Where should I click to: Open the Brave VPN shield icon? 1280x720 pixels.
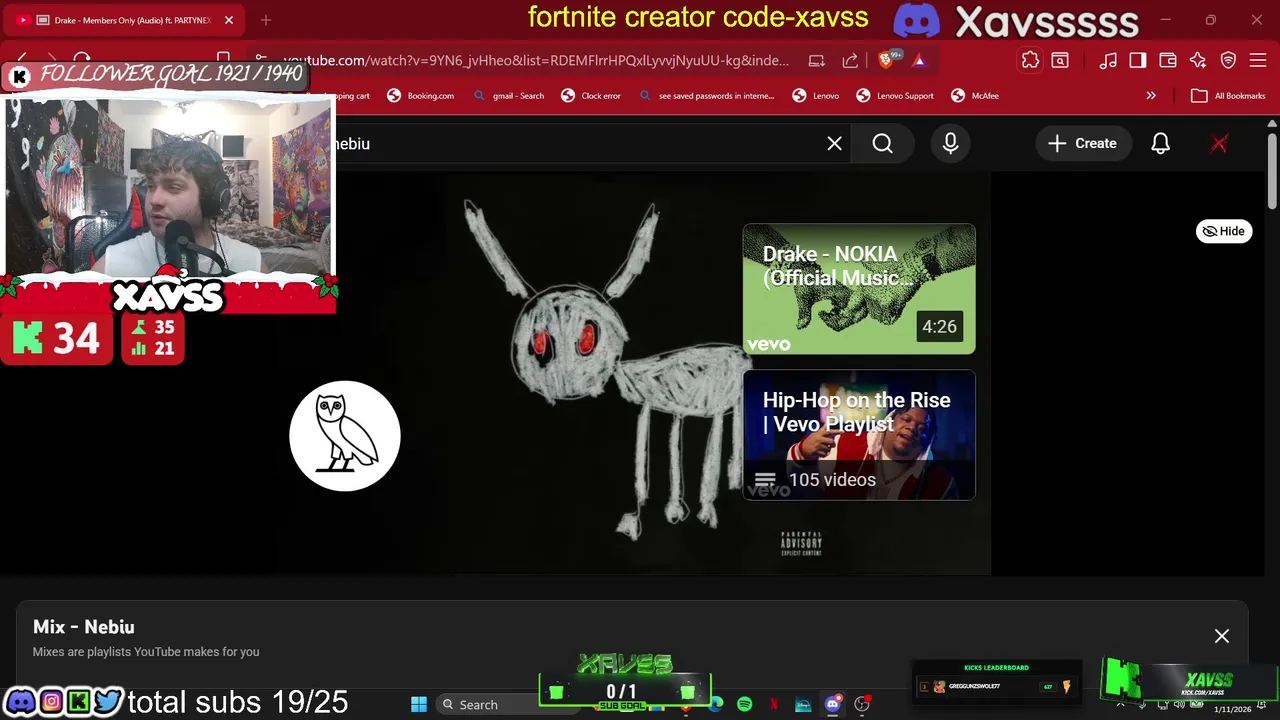[1228, 60]
